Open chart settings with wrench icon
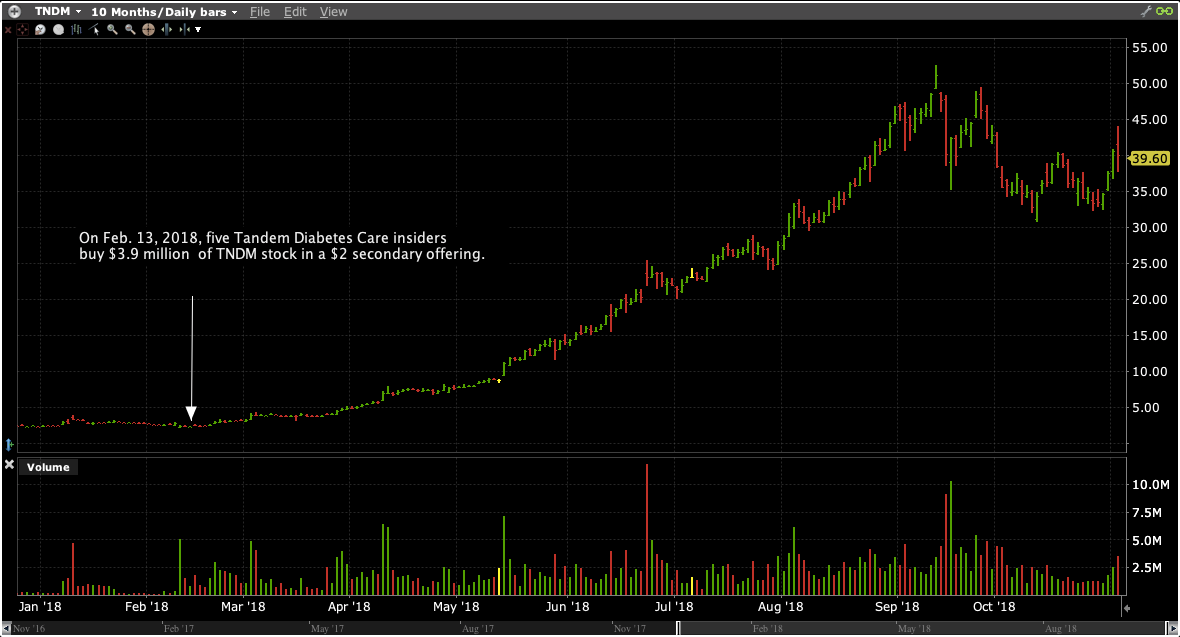This screenshot has height=637, width=1180. pyautogui.click(x=1146, y=11)
